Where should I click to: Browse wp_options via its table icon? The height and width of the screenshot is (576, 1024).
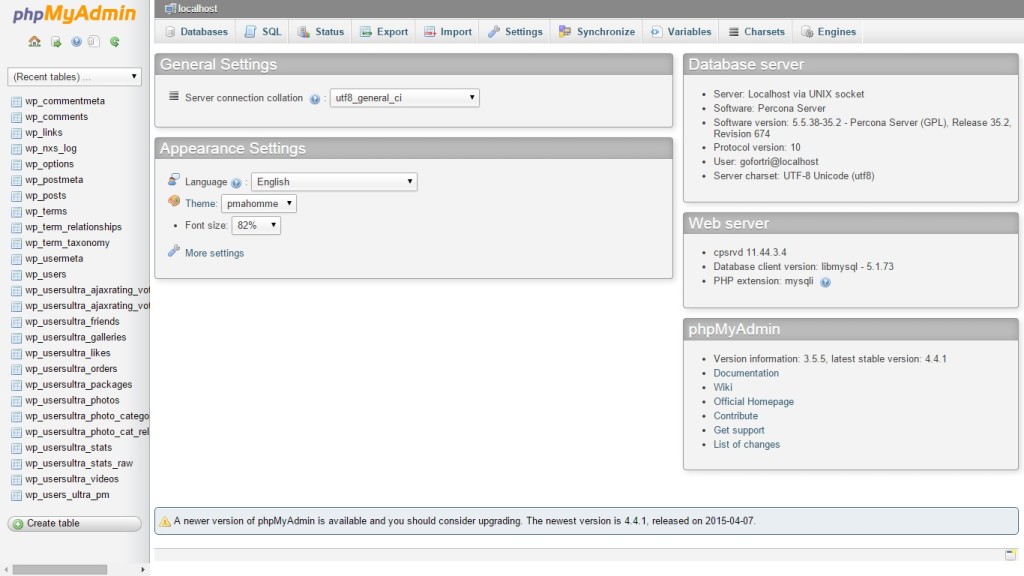coord(16,165)
